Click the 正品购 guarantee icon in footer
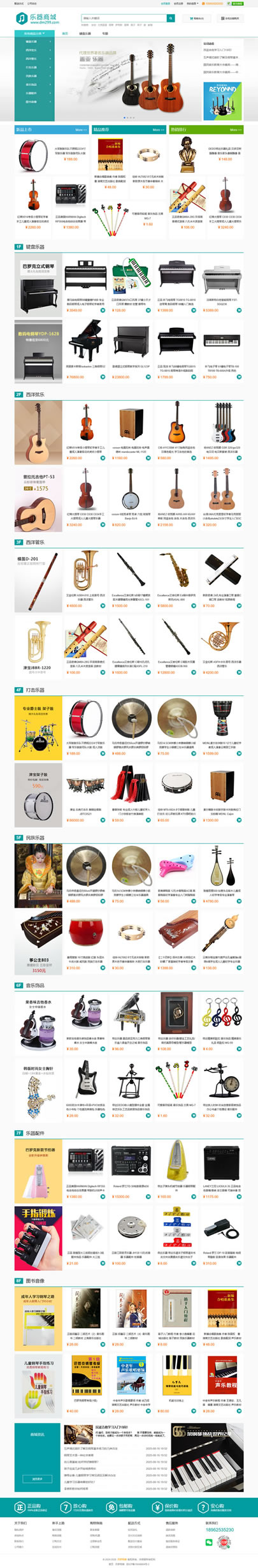This screenshot has height=1568, width=258. click(x=20, y=1507)
